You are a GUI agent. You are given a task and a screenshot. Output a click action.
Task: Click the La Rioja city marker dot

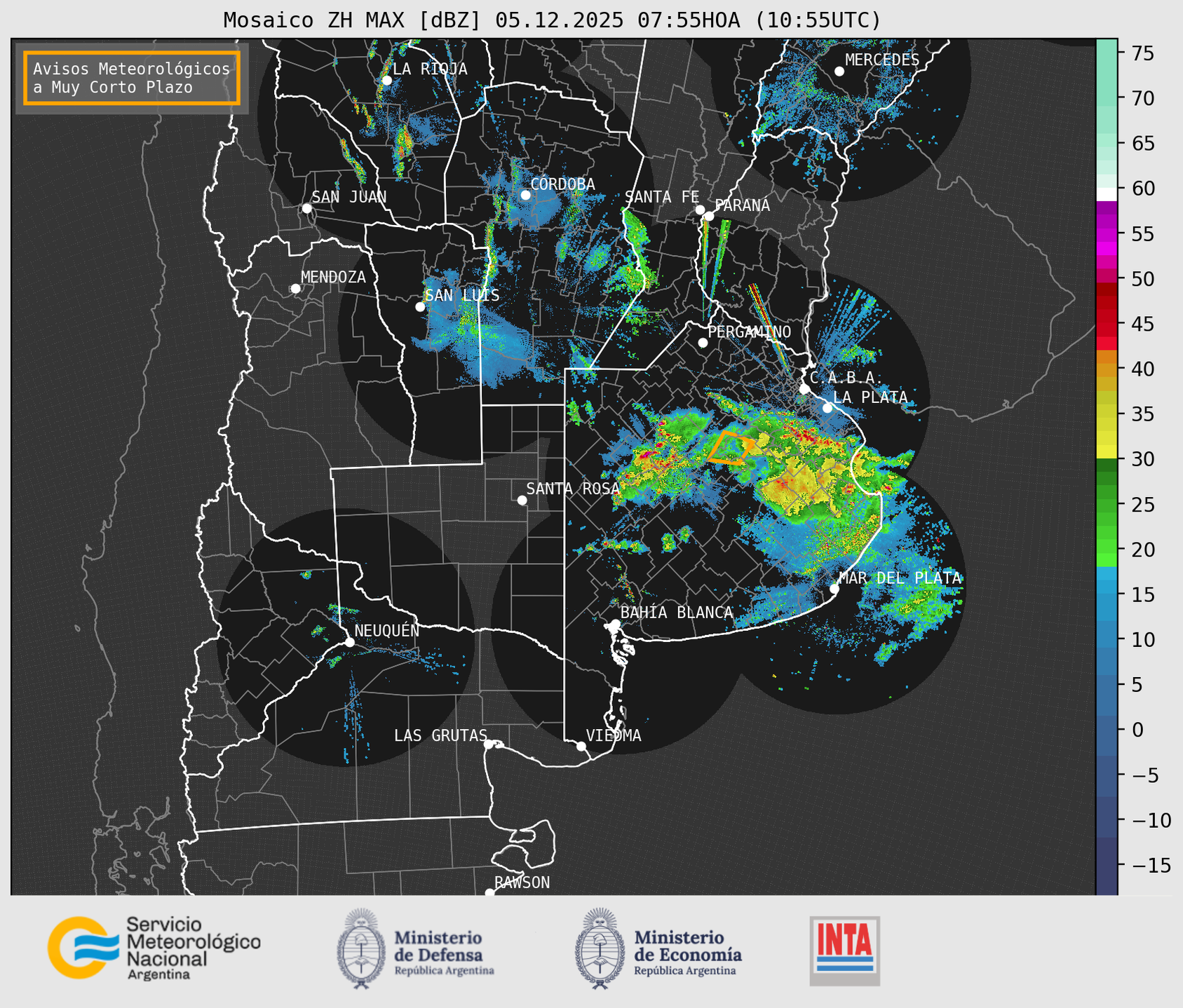(386, 80)
